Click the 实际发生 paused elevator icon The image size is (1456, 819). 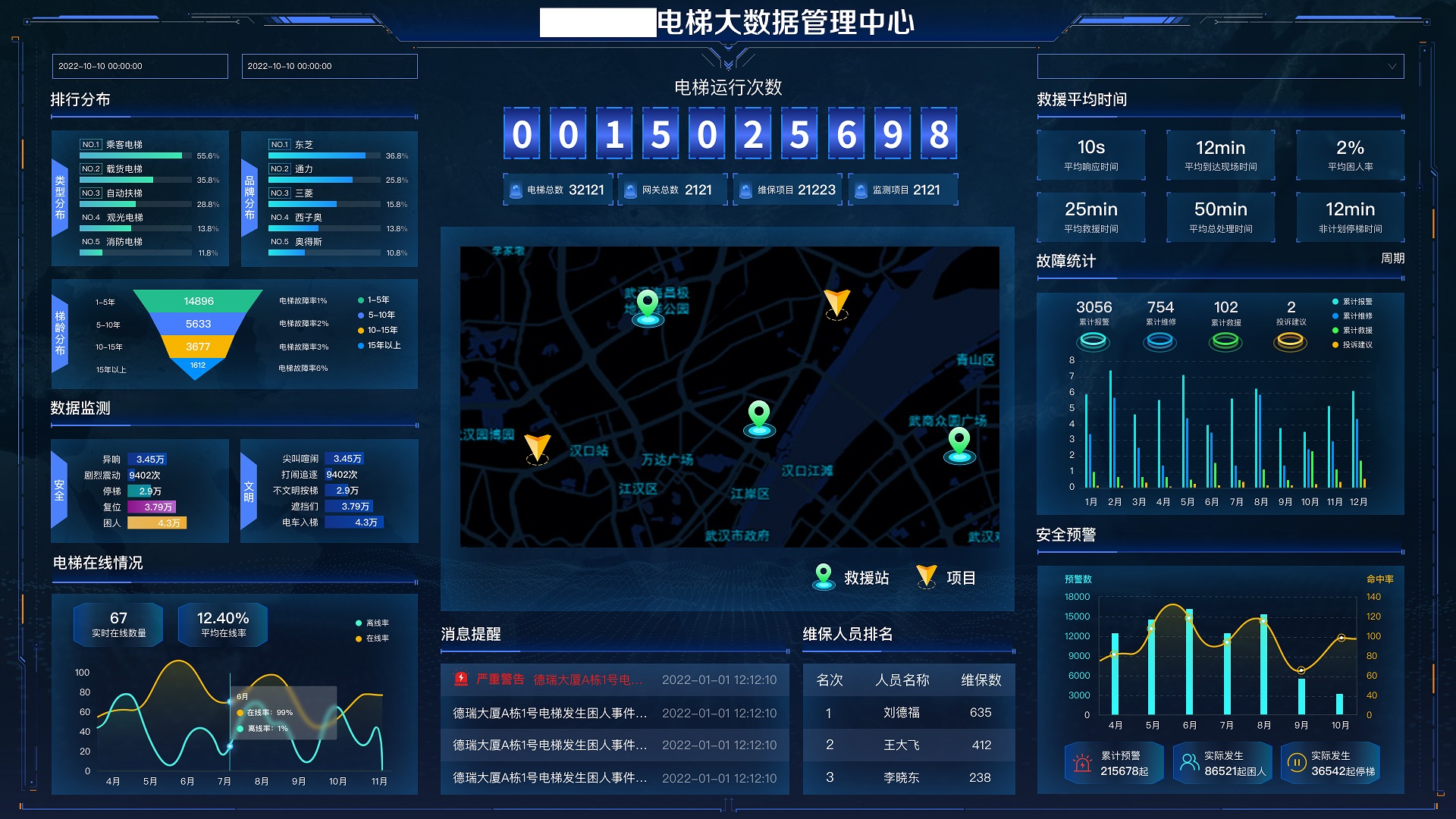(x=1296, y=763)
